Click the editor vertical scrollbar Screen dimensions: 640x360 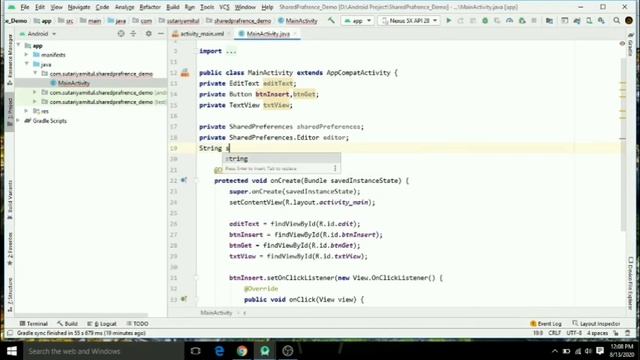click(x=623, y=145)
